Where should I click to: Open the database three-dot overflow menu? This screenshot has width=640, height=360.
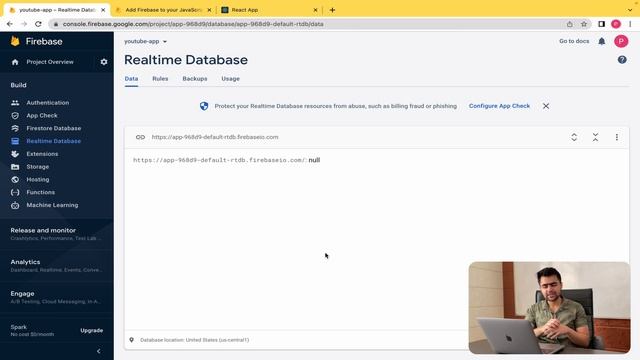pos(616,137)
